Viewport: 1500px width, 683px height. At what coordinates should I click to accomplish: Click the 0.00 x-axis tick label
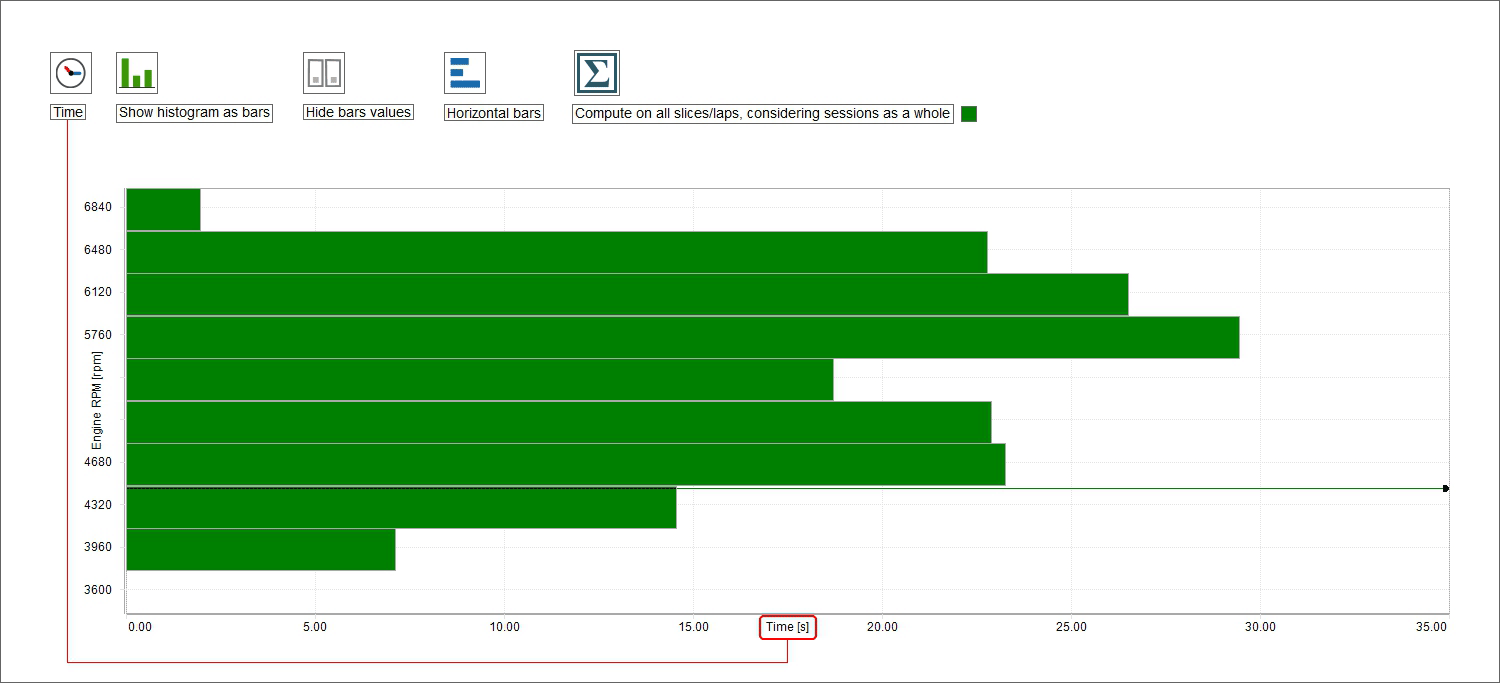140,627
